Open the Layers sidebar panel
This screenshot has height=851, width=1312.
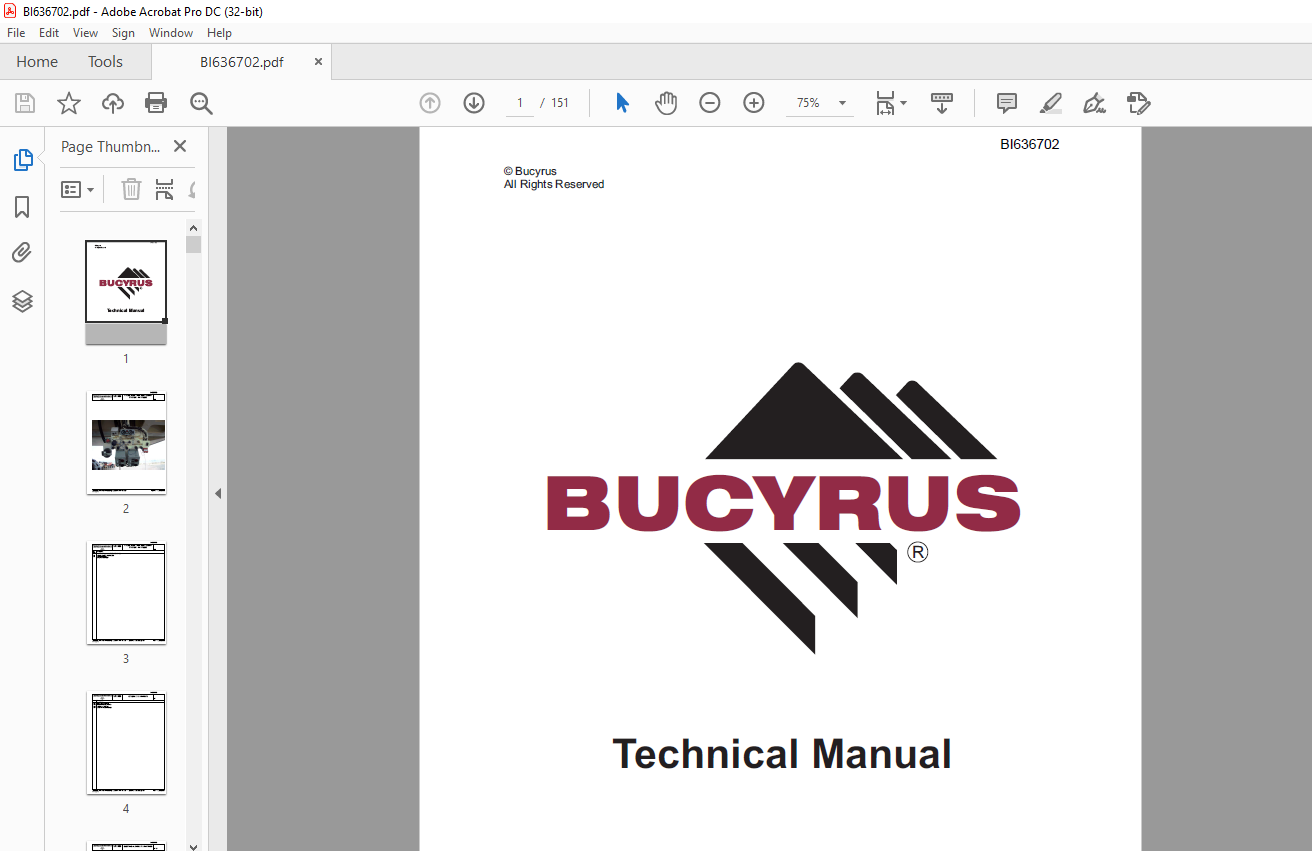pos(22,301)
